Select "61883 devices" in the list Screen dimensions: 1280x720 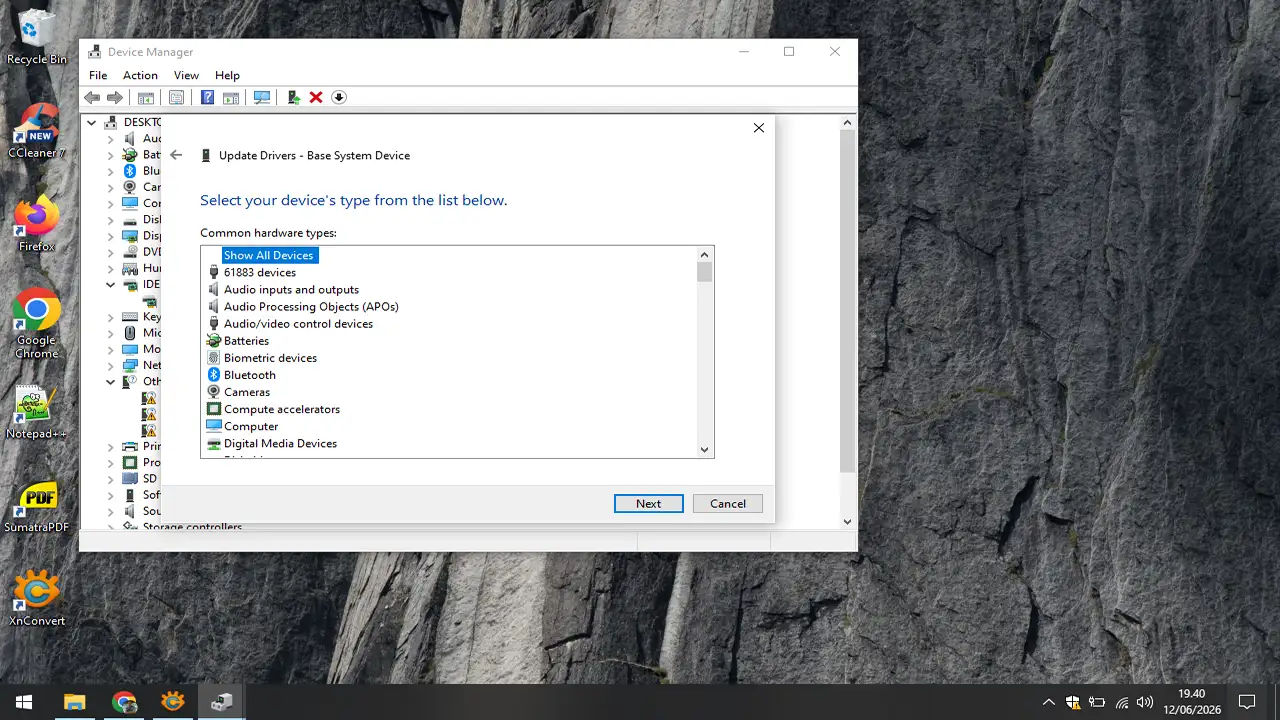click(x=260, y=272)
